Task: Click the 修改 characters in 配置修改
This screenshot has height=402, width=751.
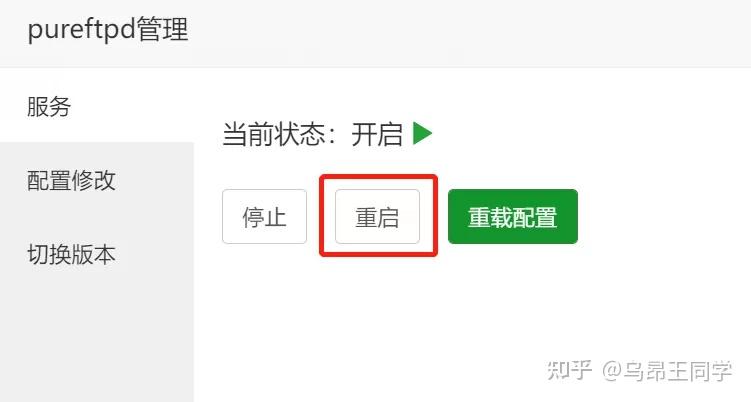Action: coord(94,181)
